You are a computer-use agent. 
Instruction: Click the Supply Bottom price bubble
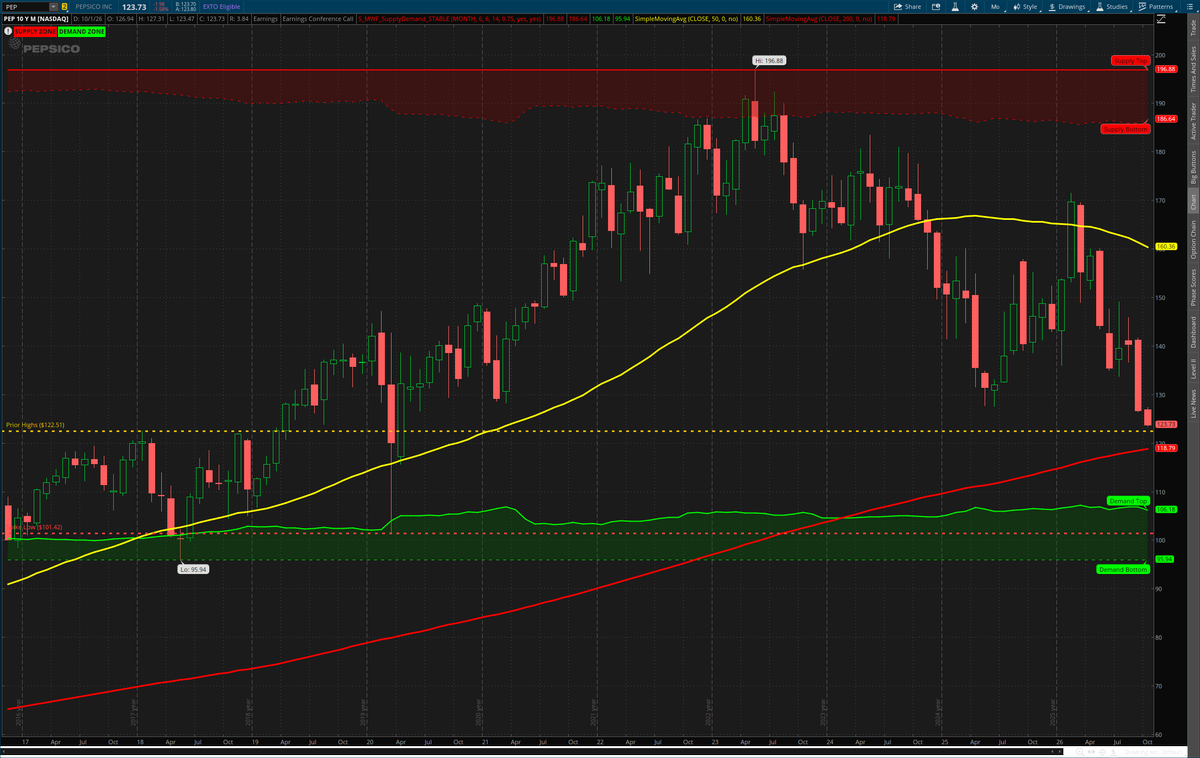[x=1124, y=129]
